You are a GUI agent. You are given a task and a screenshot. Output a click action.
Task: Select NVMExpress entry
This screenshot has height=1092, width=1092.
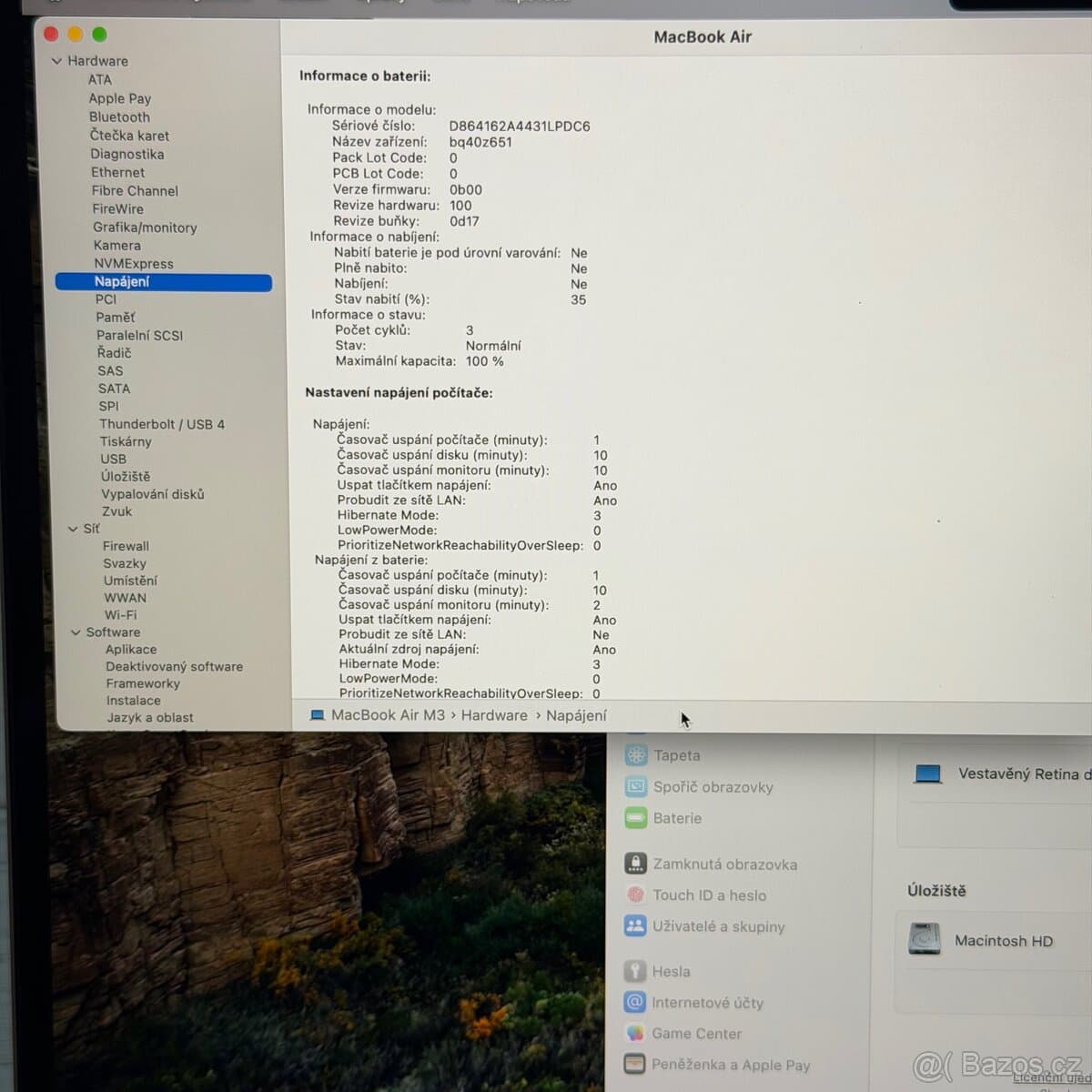(134, 264)
